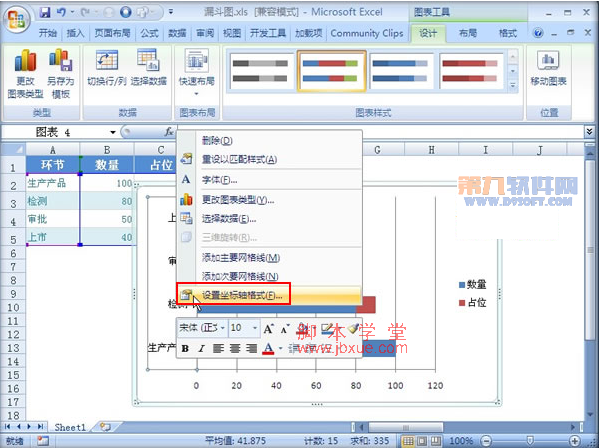Choose the red chart style thumbnail

coord(471,71)
